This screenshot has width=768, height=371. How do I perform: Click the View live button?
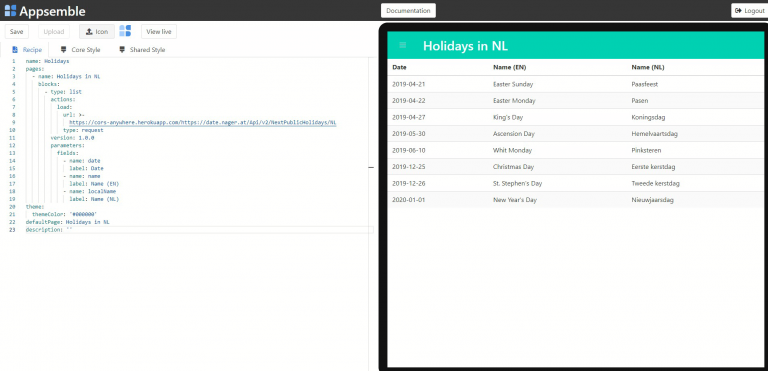(159, 31)
